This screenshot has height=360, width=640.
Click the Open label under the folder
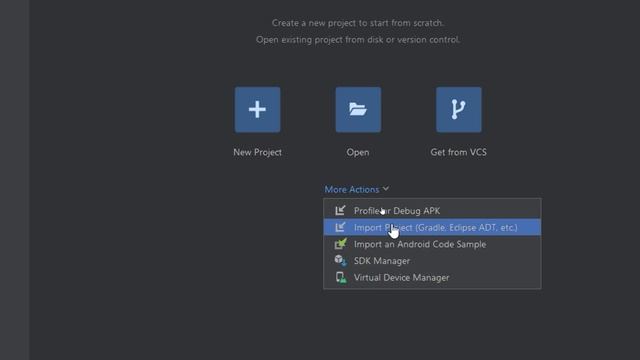[x=358, y=152]
